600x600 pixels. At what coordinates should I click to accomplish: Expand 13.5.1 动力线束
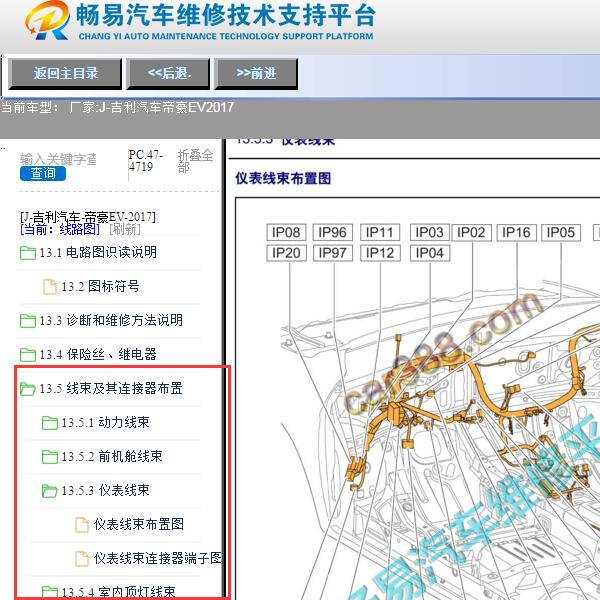point(105,422)
